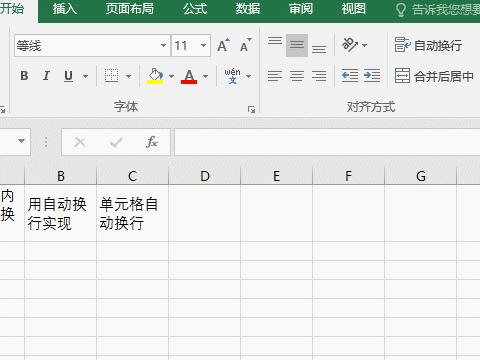Apply red font color
The width and height of the screenshot is (480, 360).
189,76
